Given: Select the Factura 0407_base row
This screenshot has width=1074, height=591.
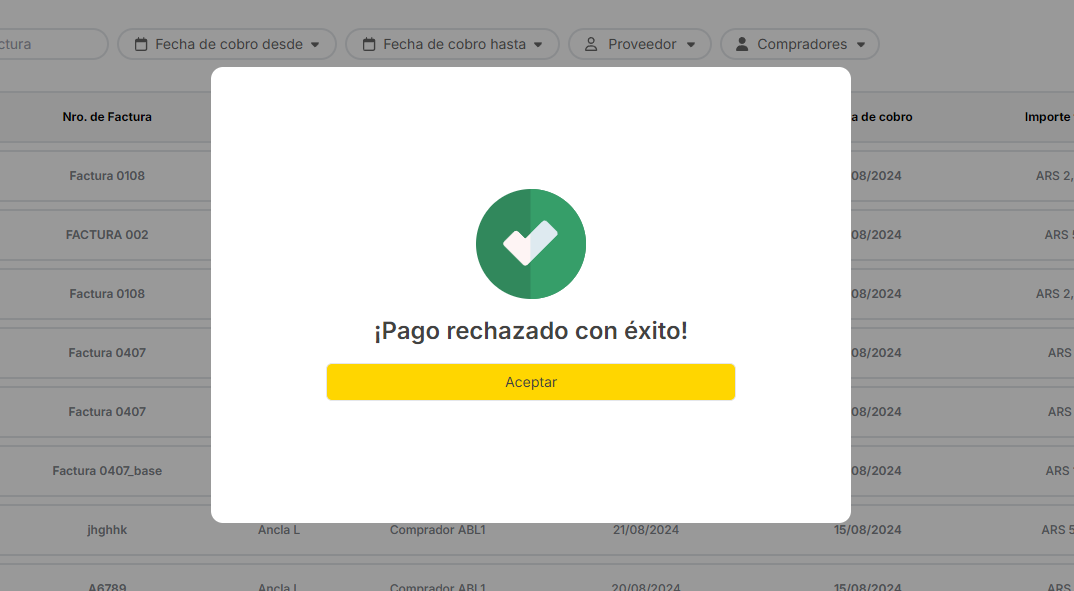Looking at the screenshot, I should [x=107, y=471].
